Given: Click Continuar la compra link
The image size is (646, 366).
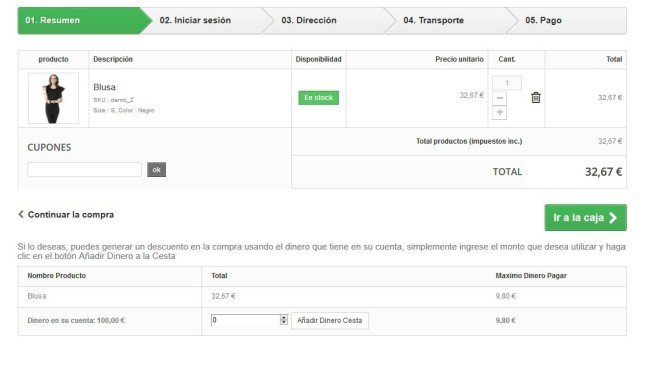Looking at the screenshot, I should coord(66,215).
